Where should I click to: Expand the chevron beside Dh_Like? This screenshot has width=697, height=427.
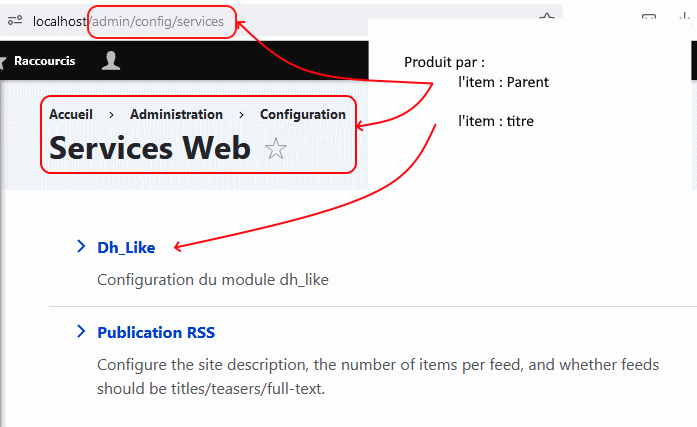point(81,247)
